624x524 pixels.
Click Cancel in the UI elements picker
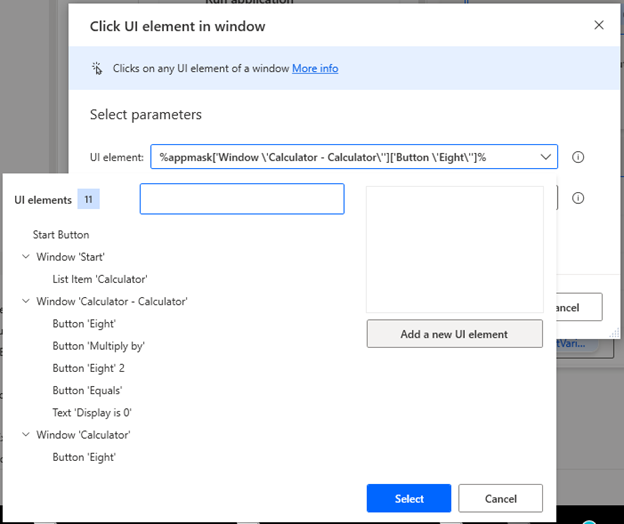click(500, 498)
